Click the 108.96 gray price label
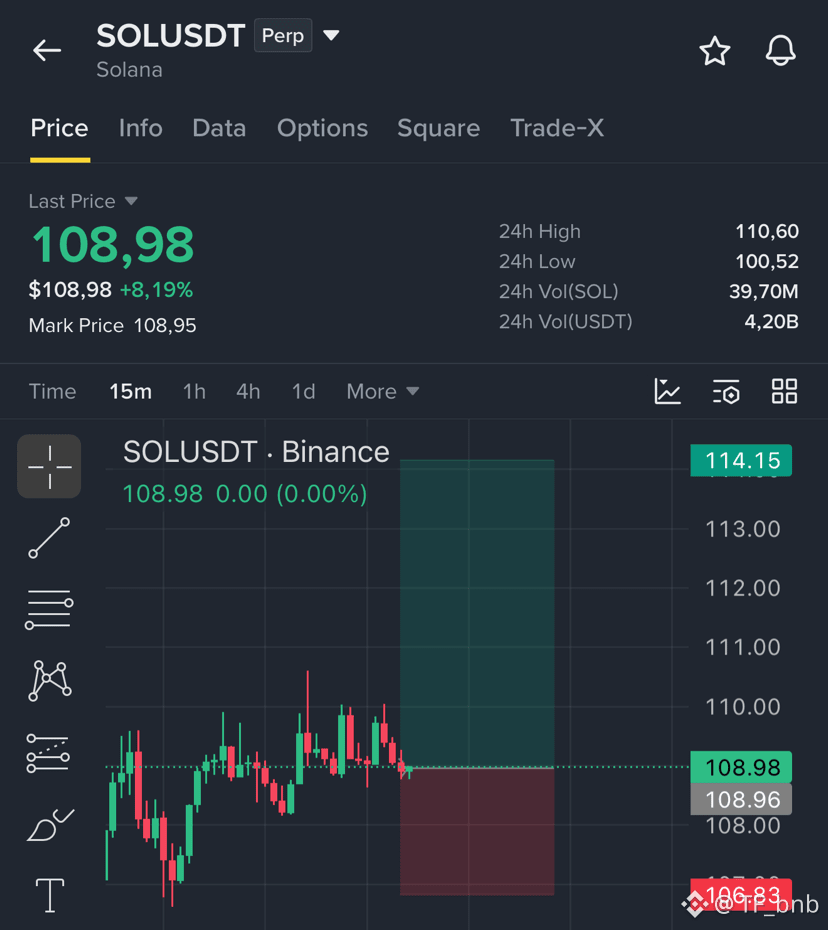 tap(741, 800)
